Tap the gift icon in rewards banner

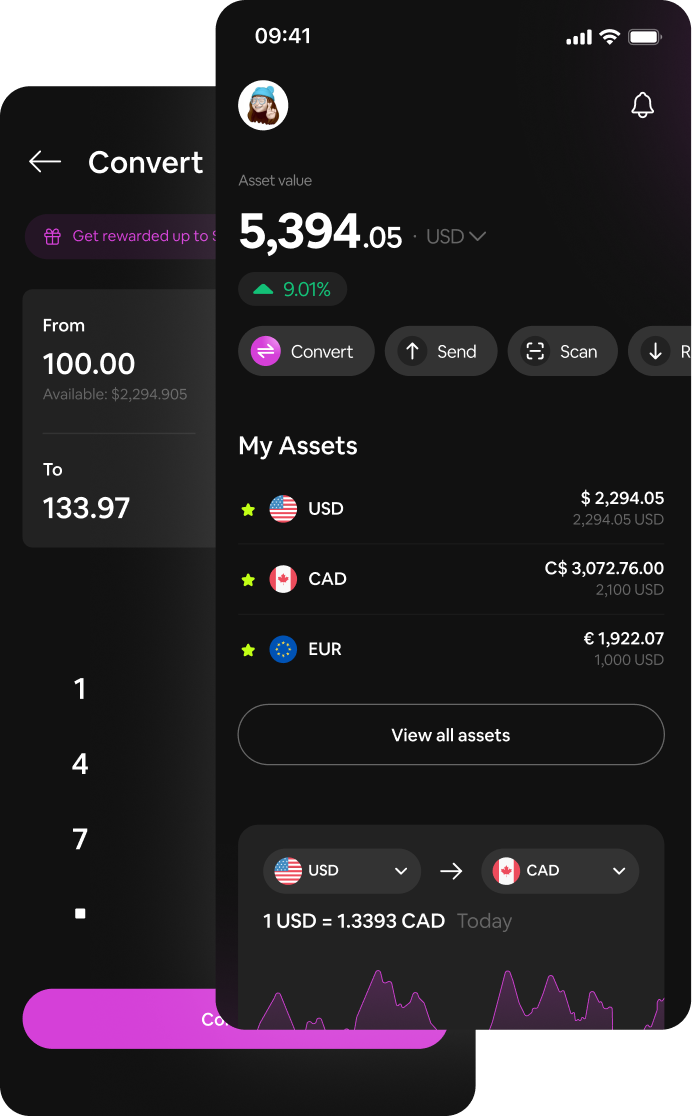(52, 237)
